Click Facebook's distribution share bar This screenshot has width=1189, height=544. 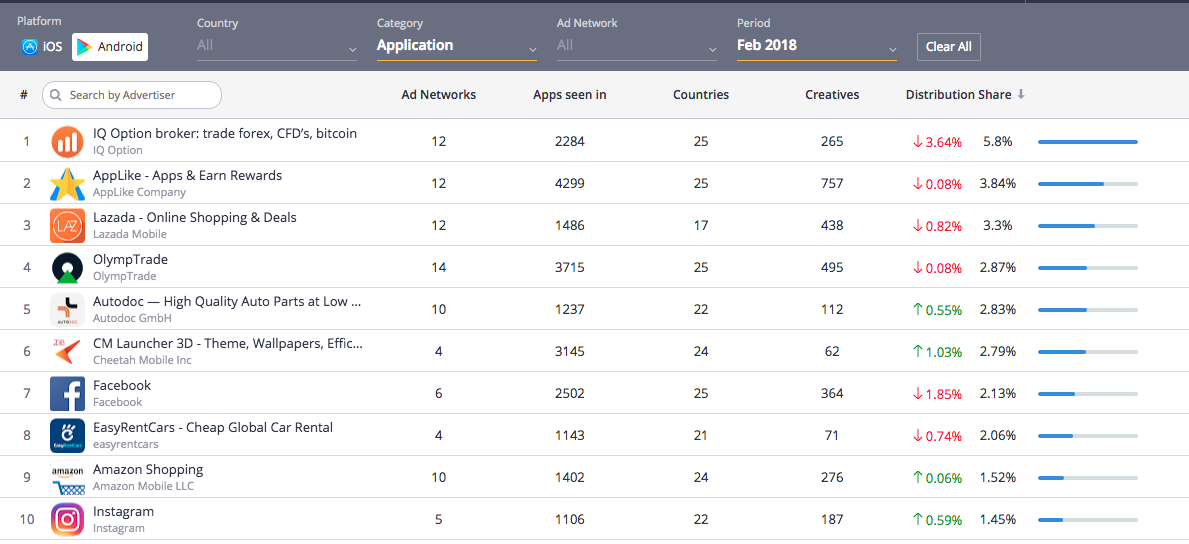[x=1087, y=394]
